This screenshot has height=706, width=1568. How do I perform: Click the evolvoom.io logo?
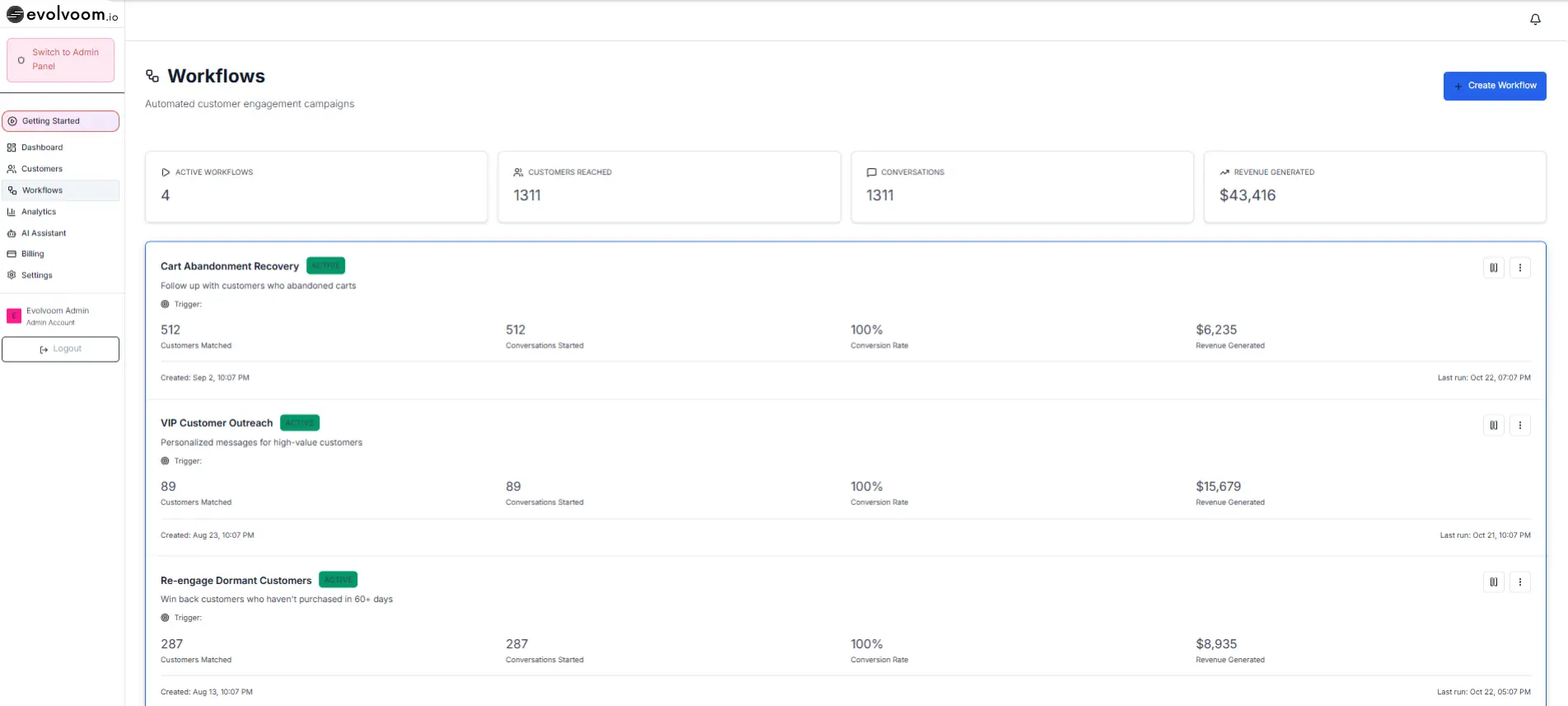(63, 15)
